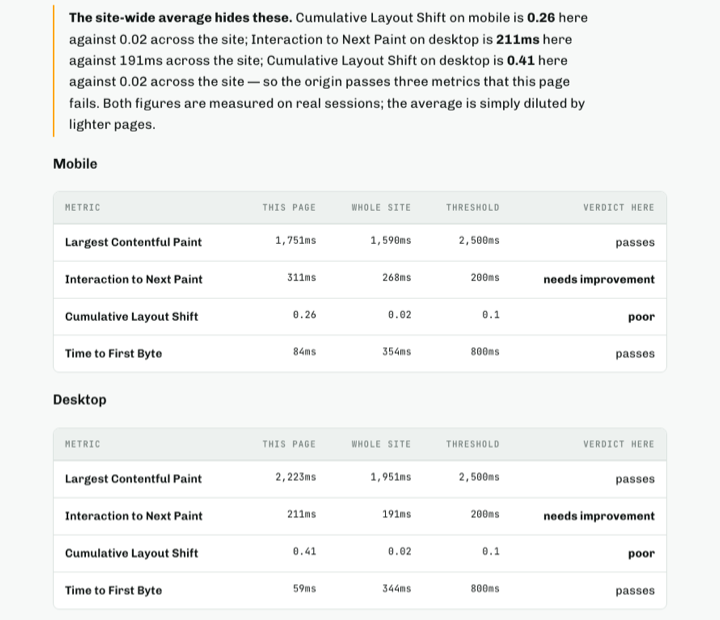Viewport: 720px width, 620px height.
Task: Click 'passes' verdict for Mobile Largest Contentful Paint
Action: [x=635, y=242]
